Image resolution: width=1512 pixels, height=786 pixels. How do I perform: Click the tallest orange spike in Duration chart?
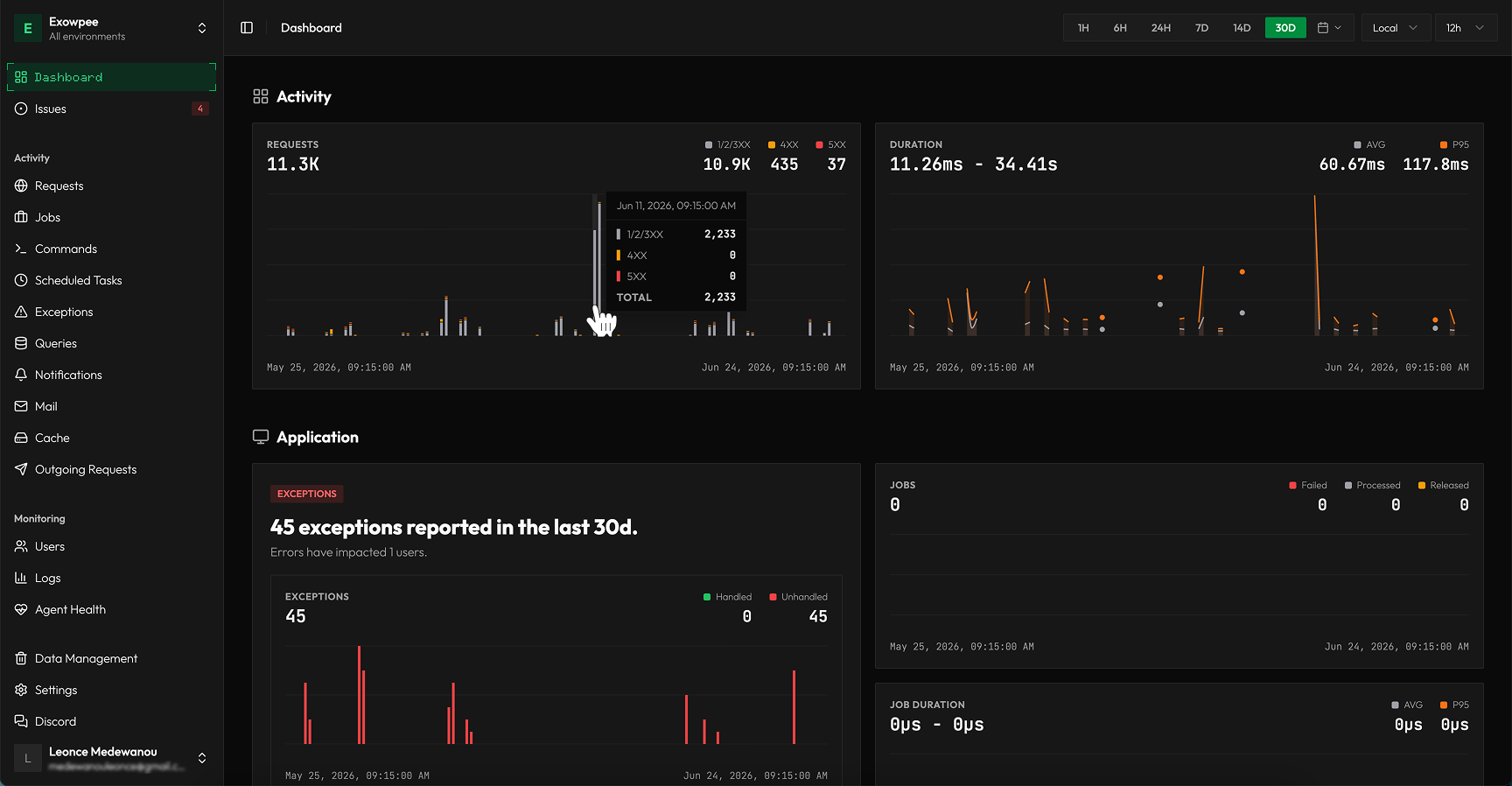(x=1316, y=263)
